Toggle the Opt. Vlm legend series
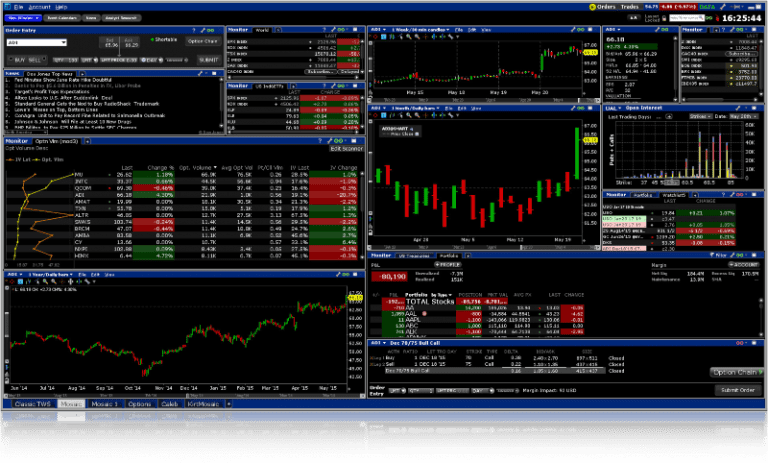 (49, 160)
